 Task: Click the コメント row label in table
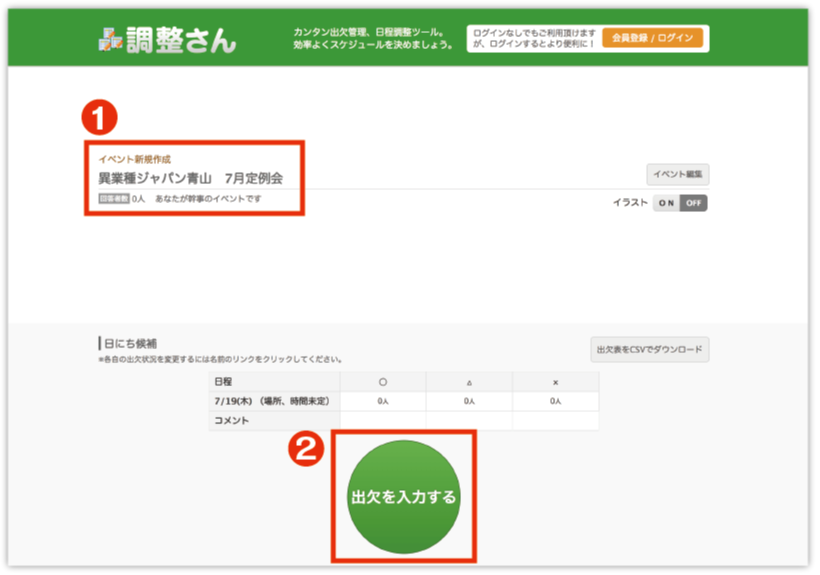coord(231,421)
